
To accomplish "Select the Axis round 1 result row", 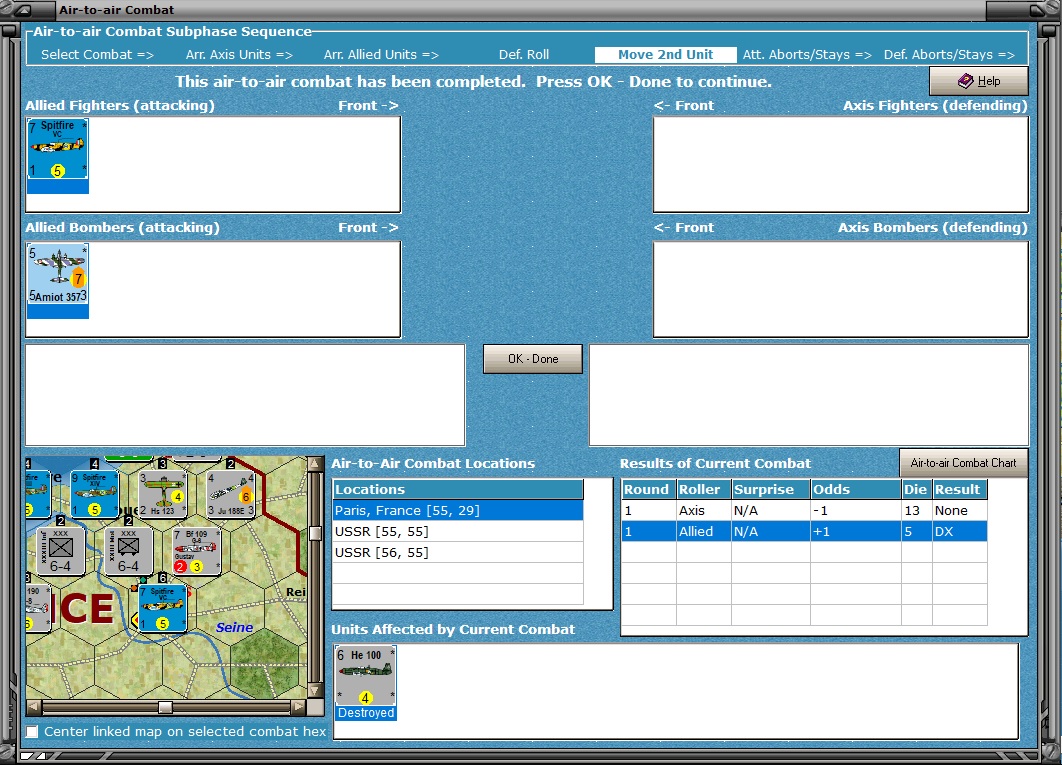I will click(804, 510).
